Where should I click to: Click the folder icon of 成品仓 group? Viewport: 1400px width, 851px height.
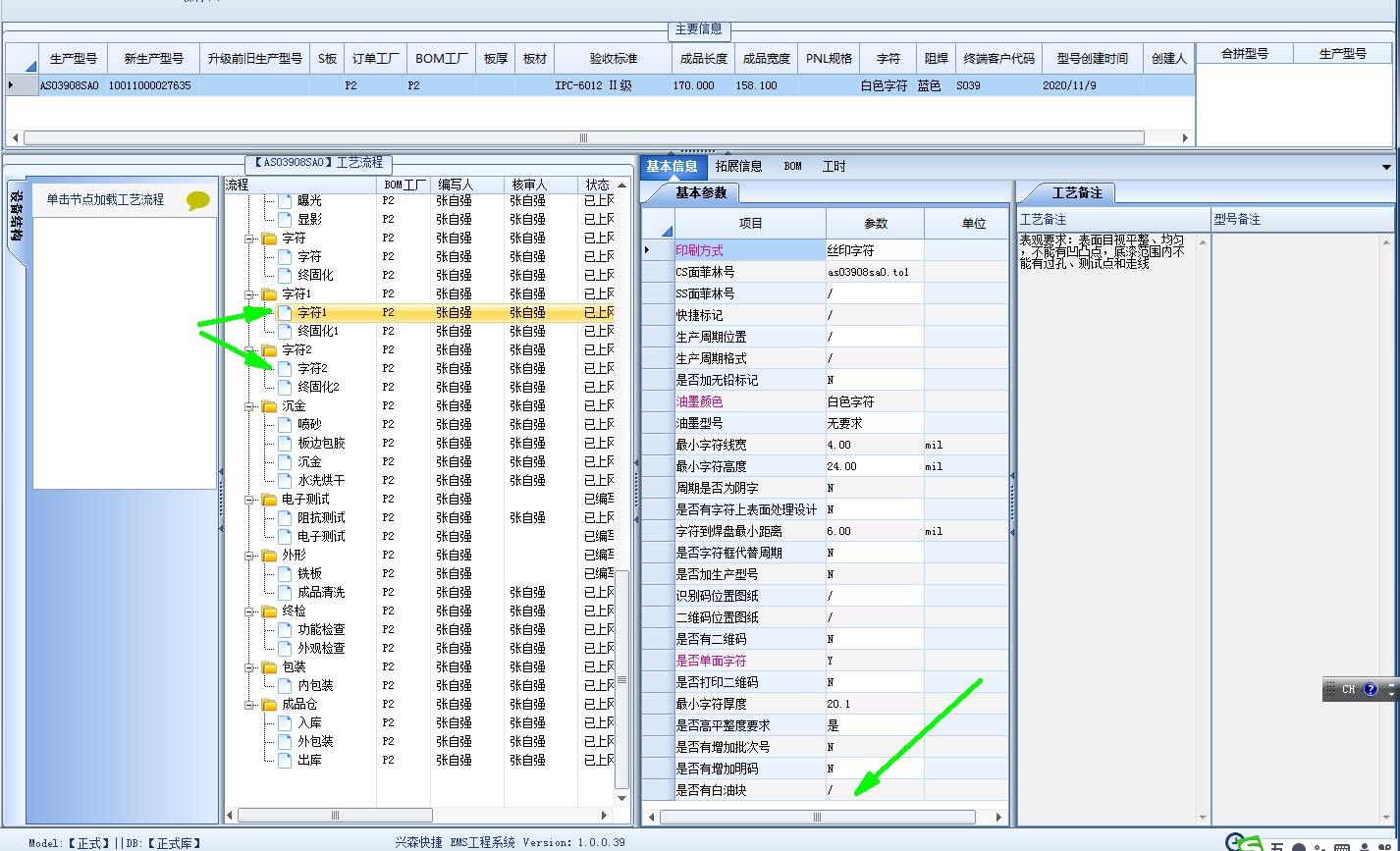269,705
